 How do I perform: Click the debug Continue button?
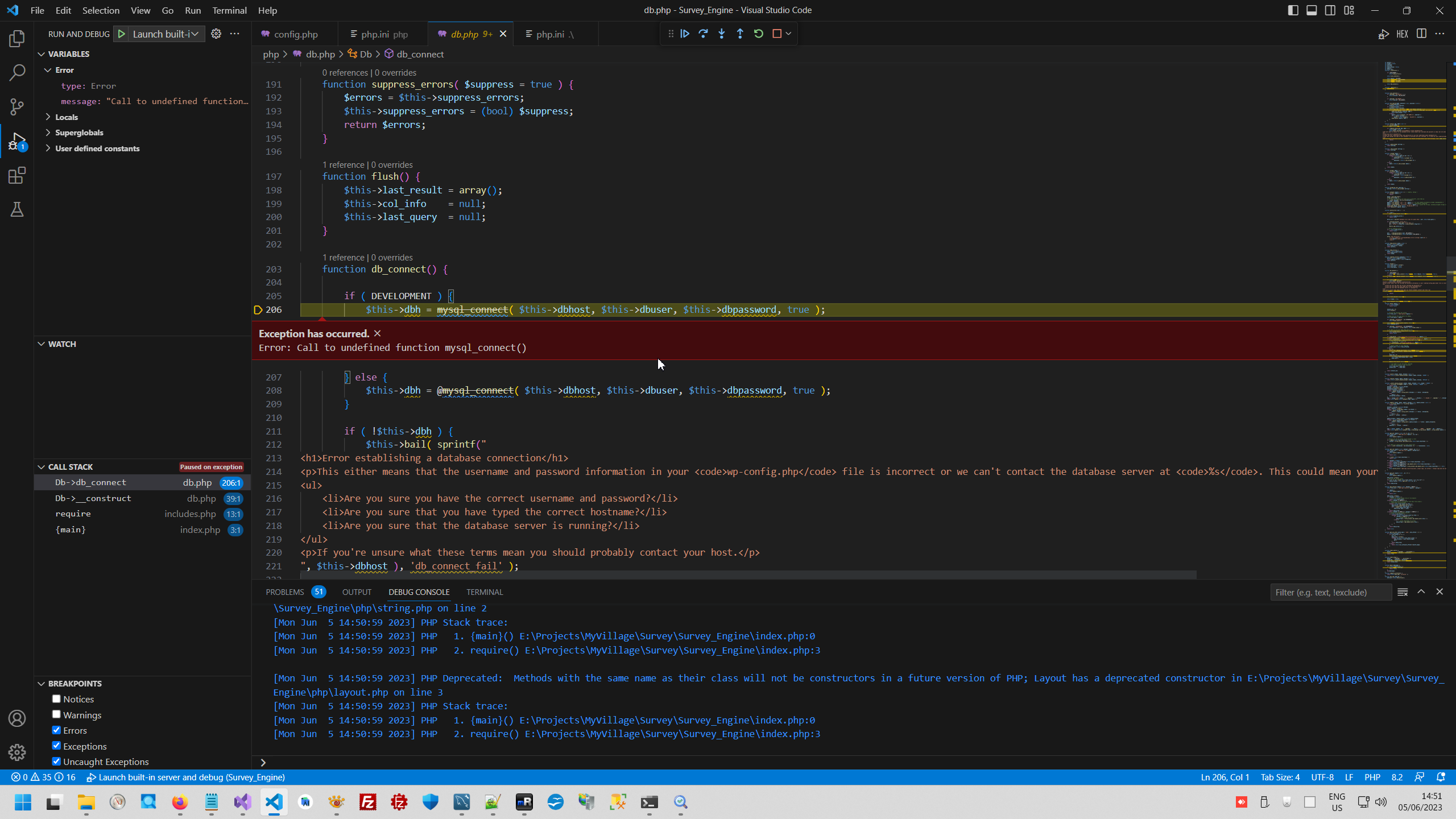pos(685,34)
